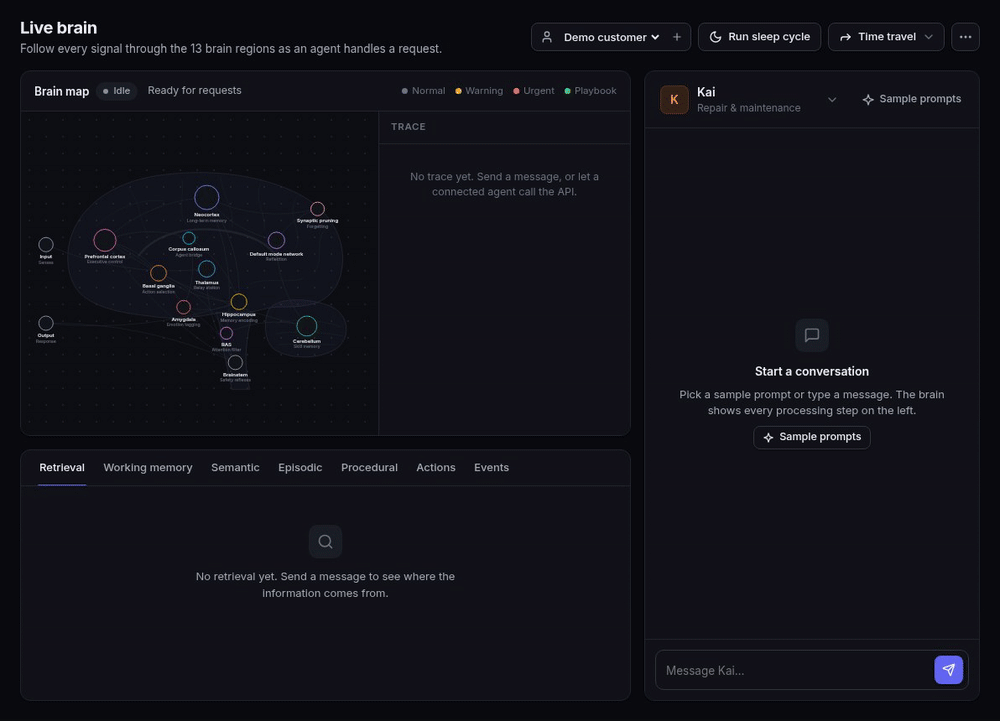Click the Live brain page title
This screenshot has width=1000, height=721.
pos(59,28)
